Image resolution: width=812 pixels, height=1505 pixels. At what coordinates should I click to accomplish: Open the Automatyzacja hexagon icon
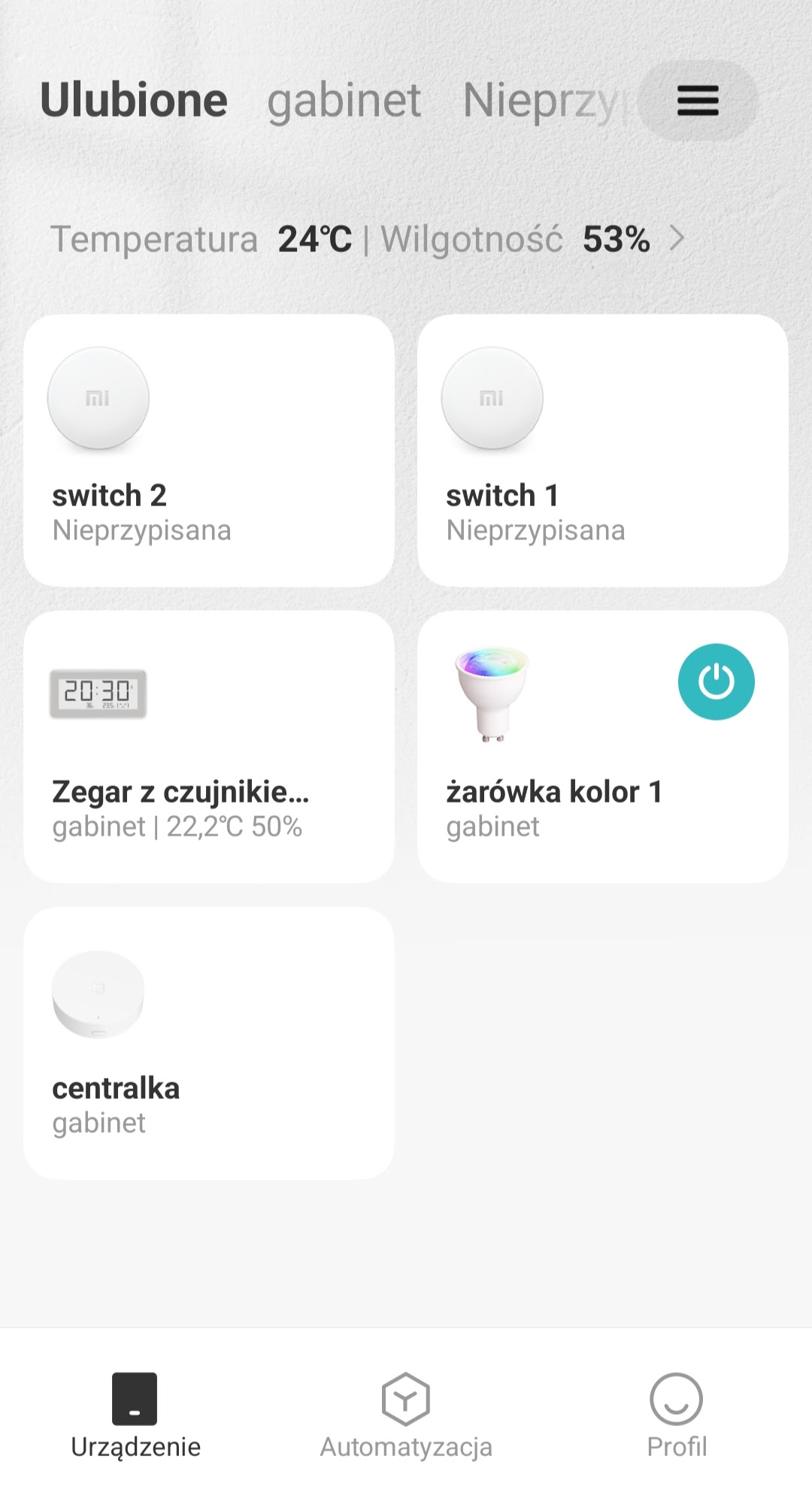[x=405, y=1399]
